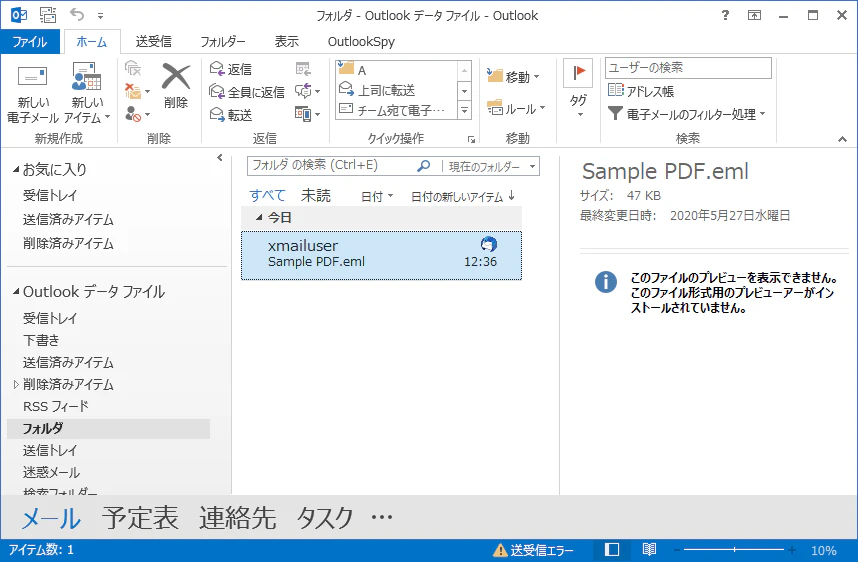Open the Tags (タグ) flag menu
This screenshot has height=562, width=858.
click(x=578, y=89)
